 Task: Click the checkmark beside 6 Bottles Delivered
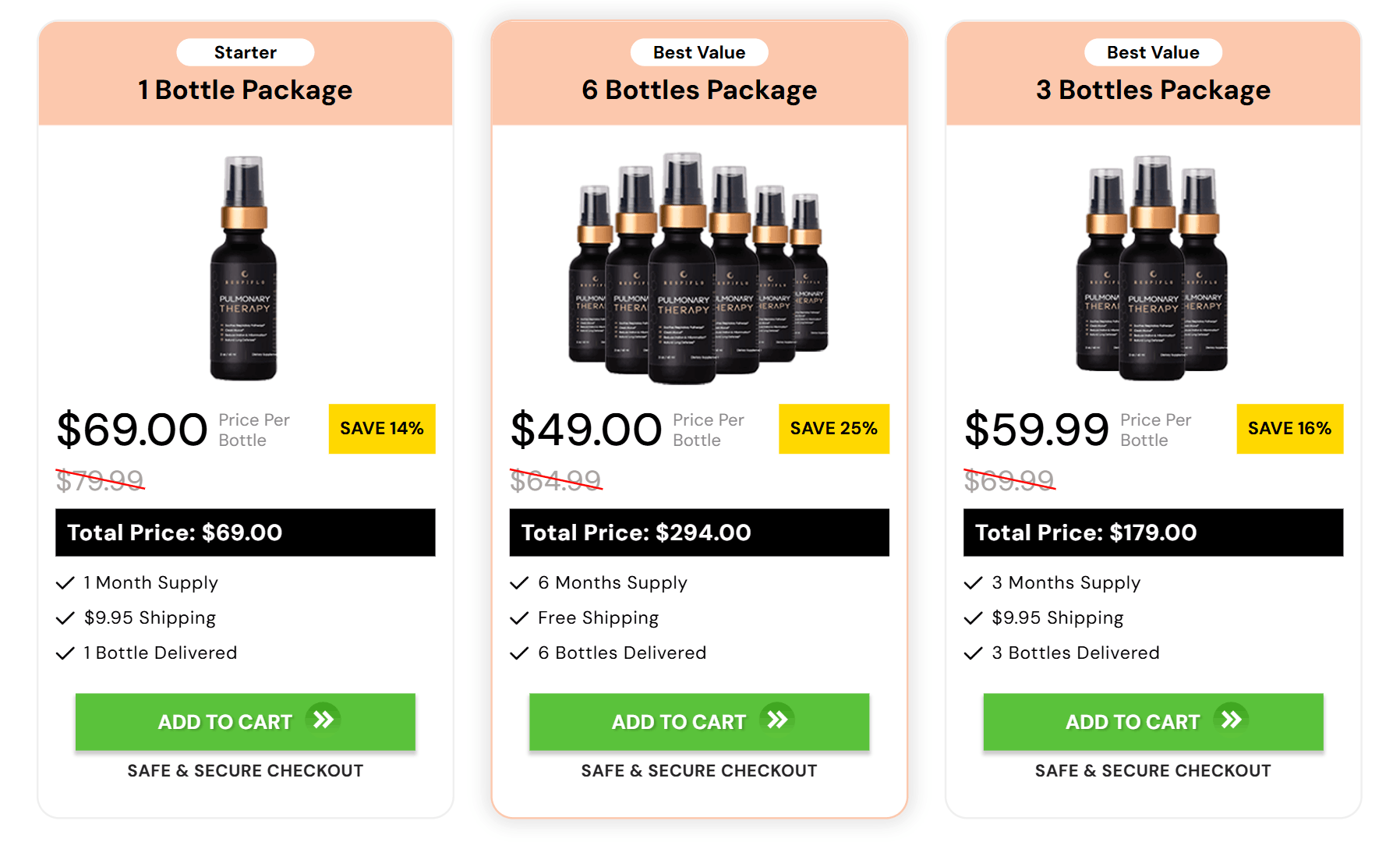(x=519, y=653)
